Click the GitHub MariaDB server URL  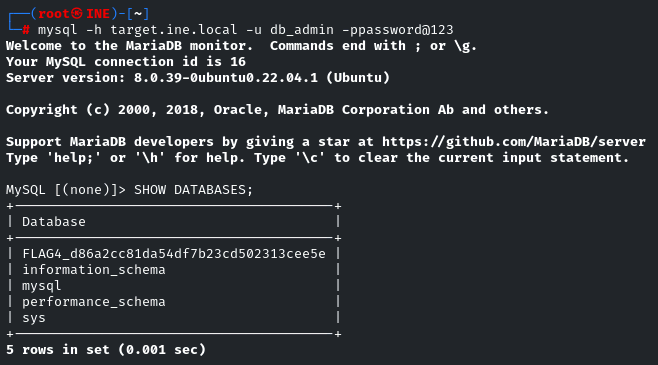(x=514, y=142)
